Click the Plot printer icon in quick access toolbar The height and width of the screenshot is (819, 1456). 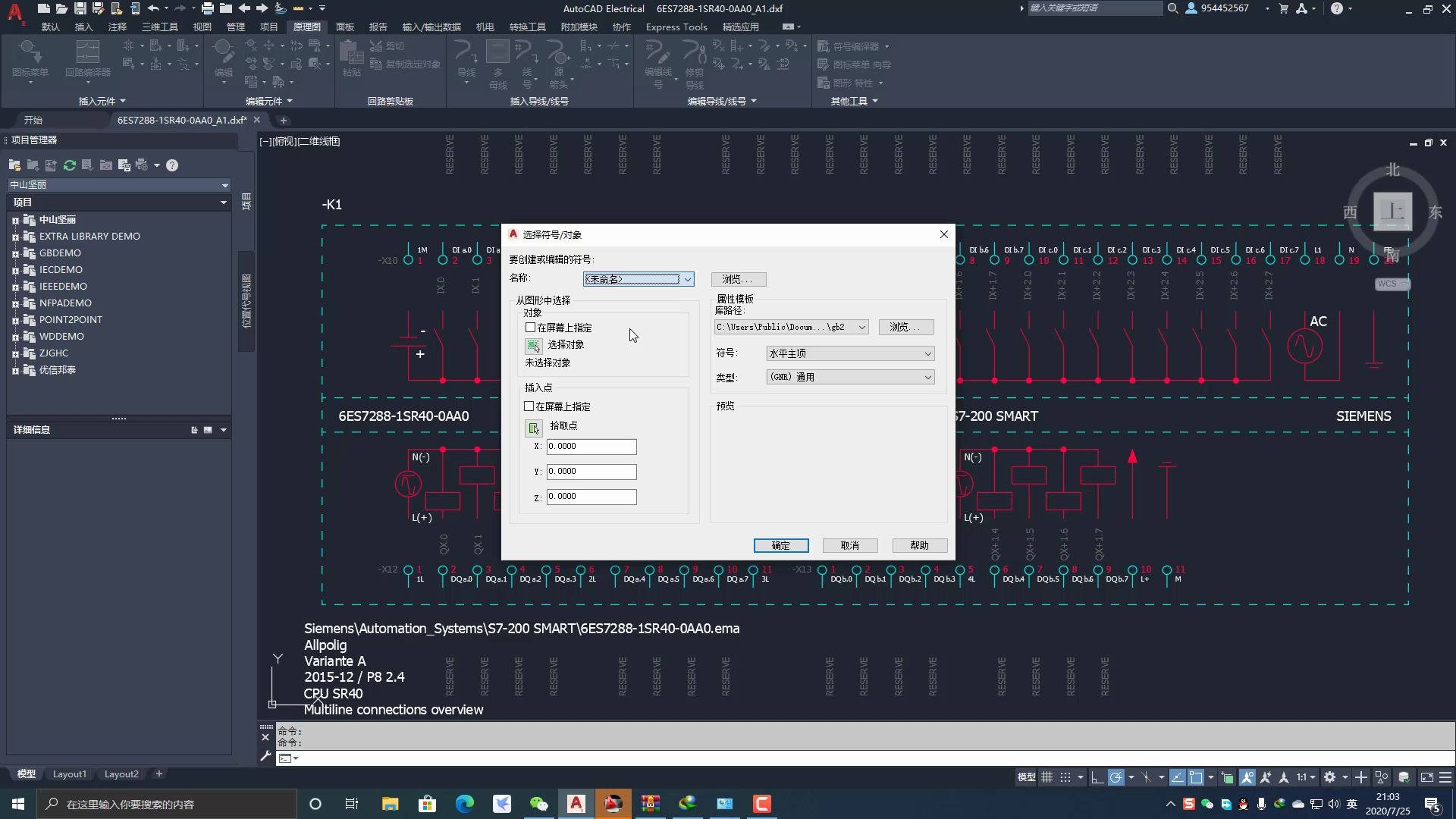(207, 8)
